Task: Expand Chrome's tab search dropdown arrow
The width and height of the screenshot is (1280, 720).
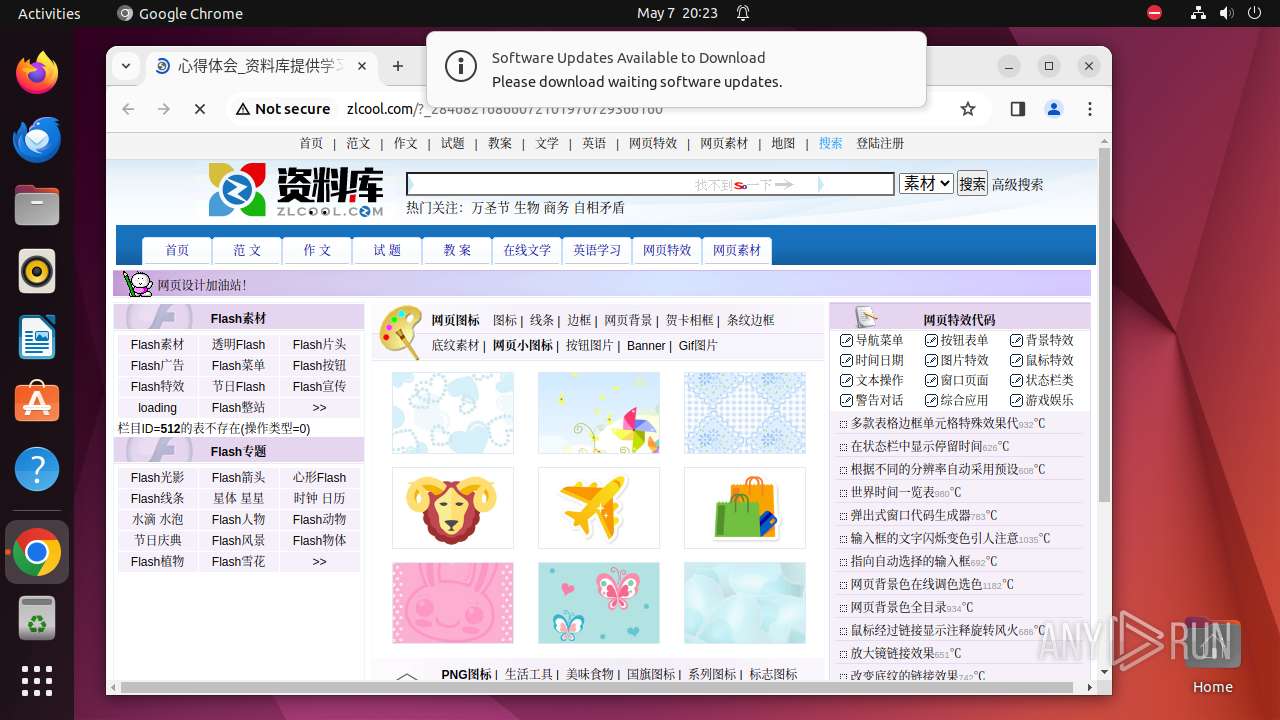Action: [x=126, y=66]
